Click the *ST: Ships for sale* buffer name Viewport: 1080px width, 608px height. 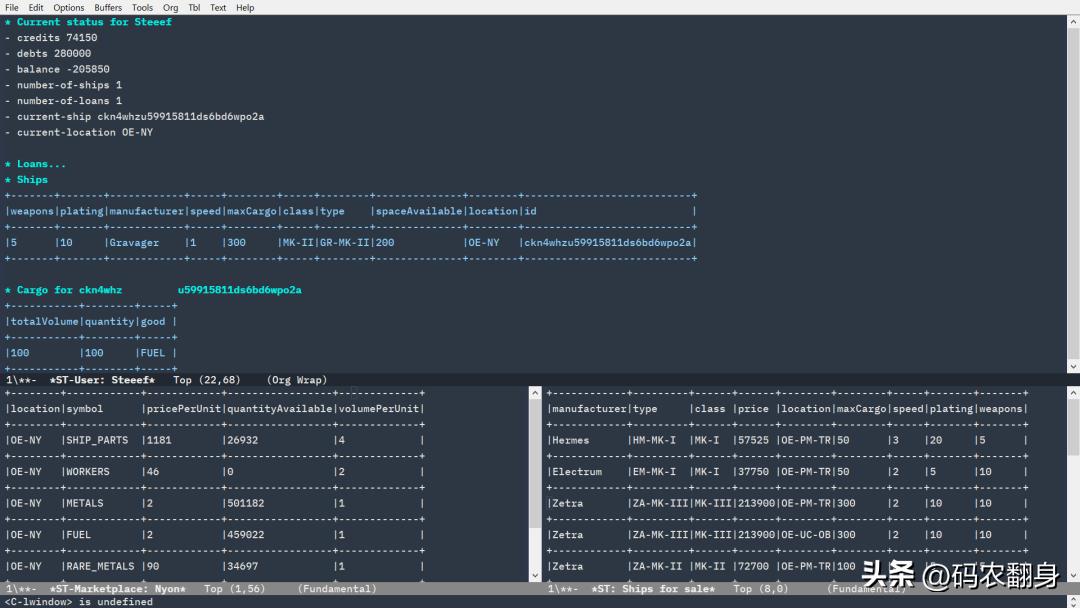tap(653, 589)
